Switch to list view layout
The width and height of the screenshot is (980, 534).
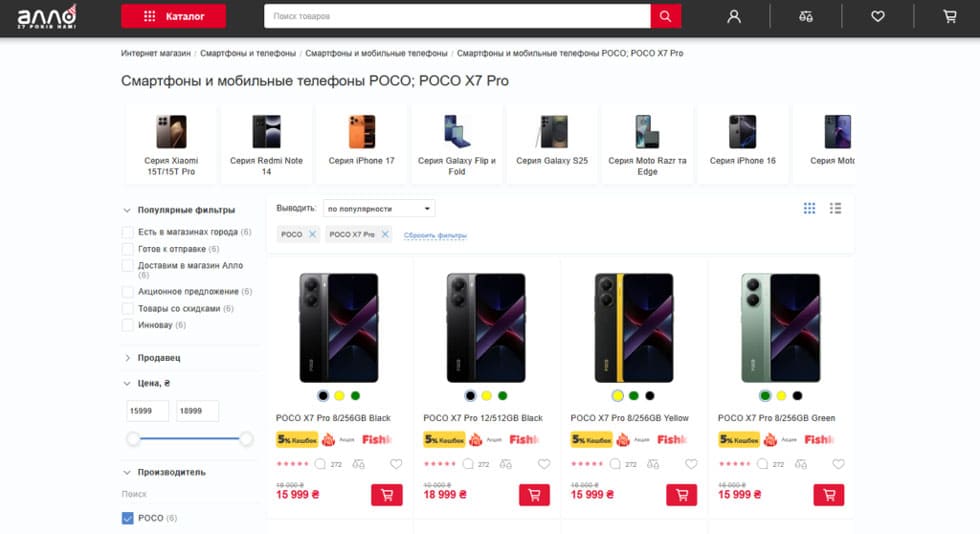(x=835, y=208)
